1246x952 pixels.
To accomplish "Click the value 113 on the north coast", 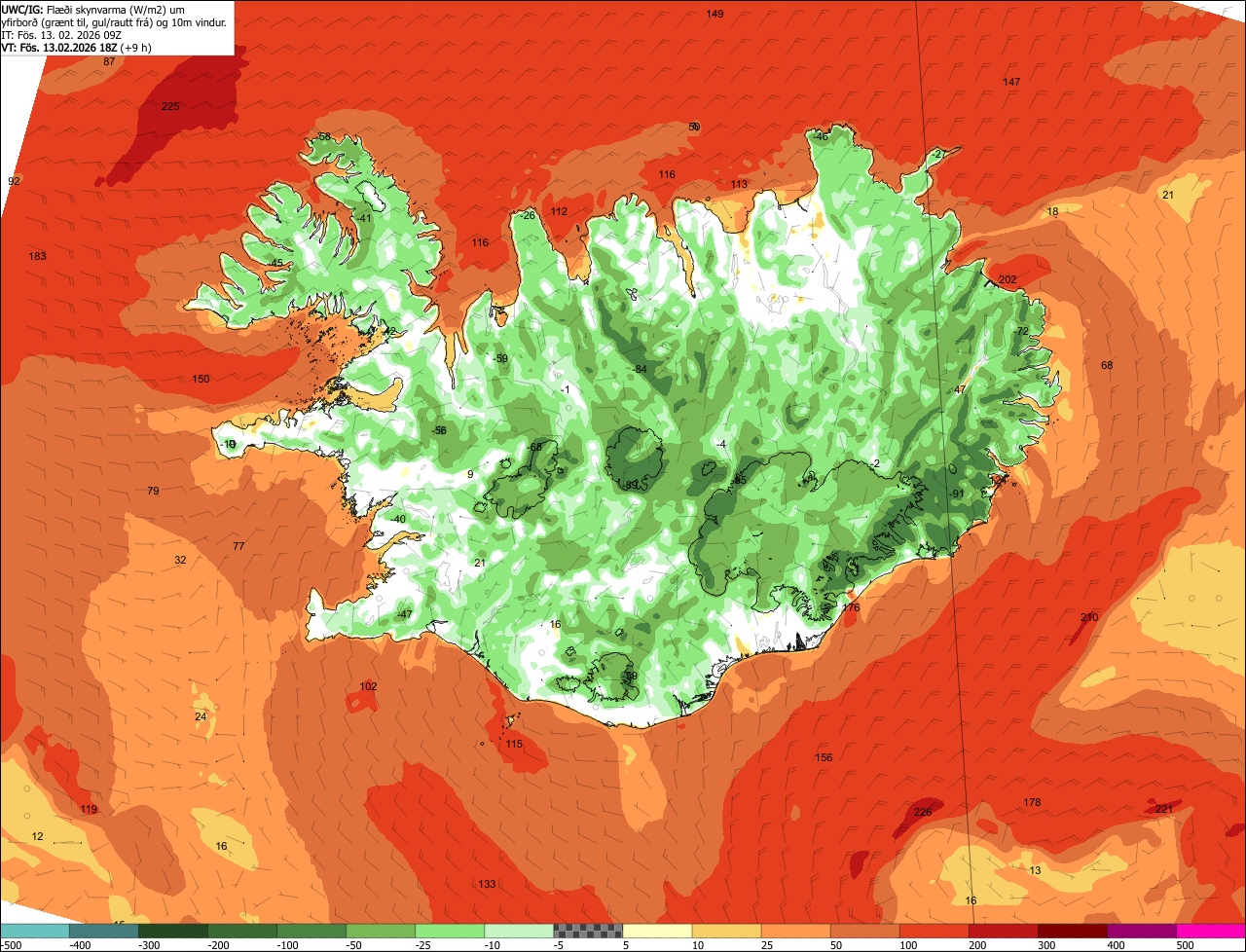I will pyautogui.click(x=739, y=184).
